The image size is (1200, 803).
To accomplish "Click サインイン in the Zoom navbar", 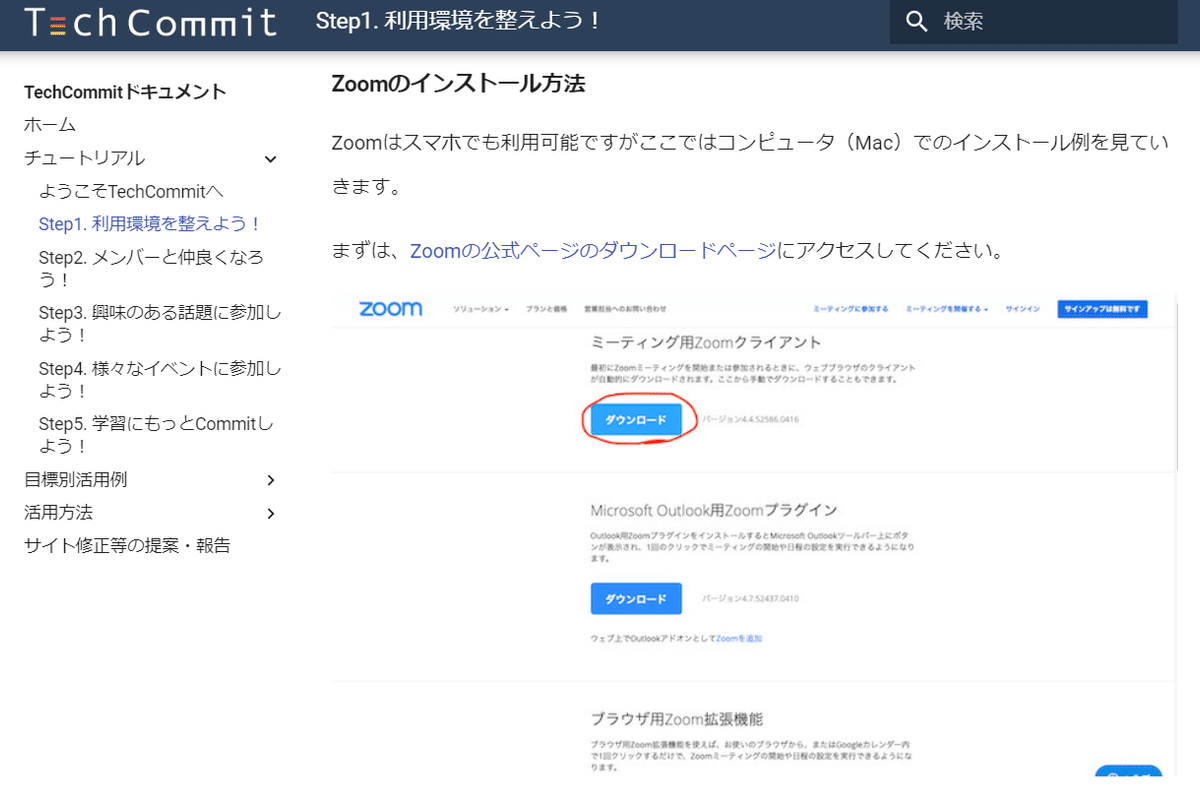I will [1020, 310].
